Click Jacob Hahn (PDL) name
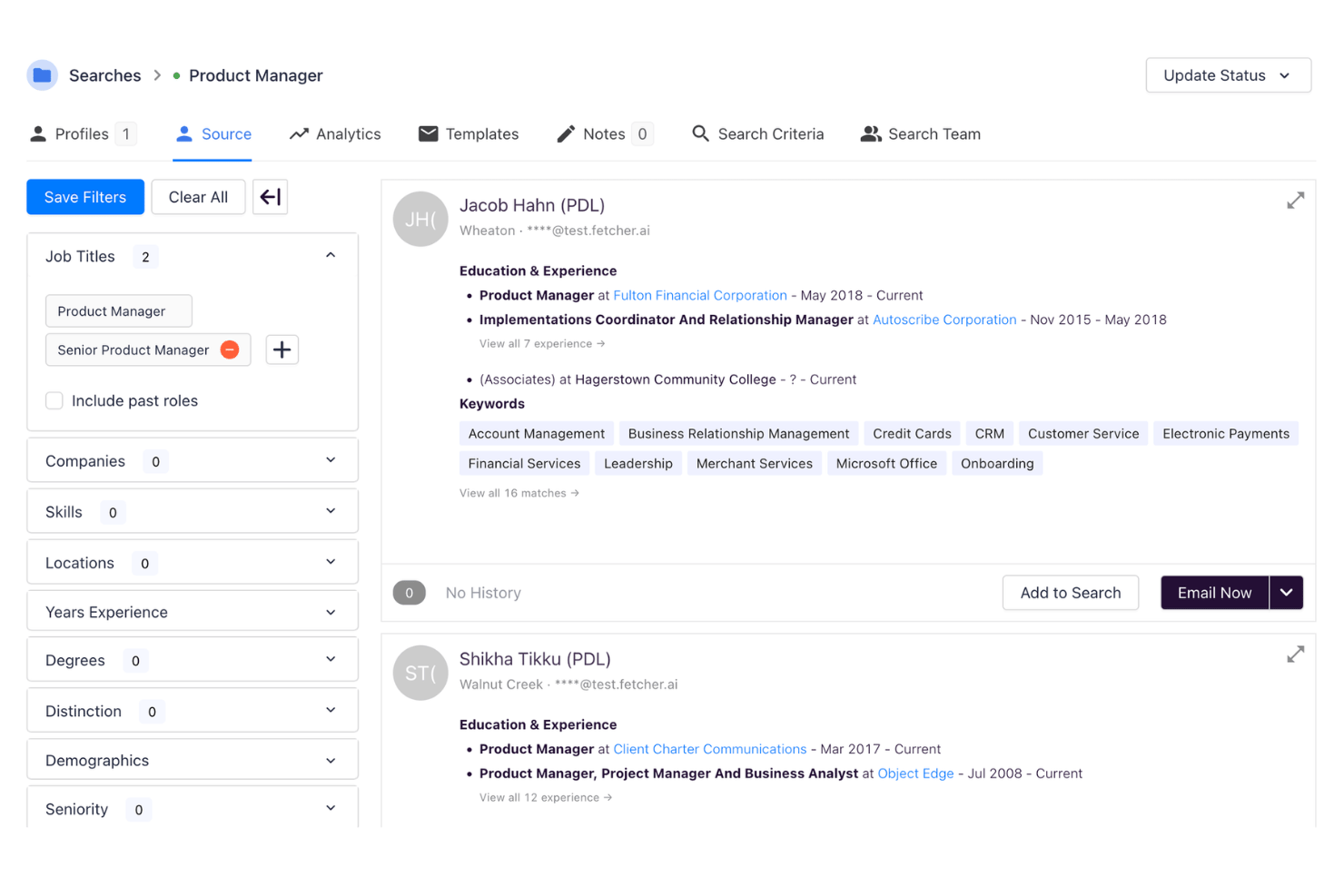 pyautogui.click(x=532, y=206)
